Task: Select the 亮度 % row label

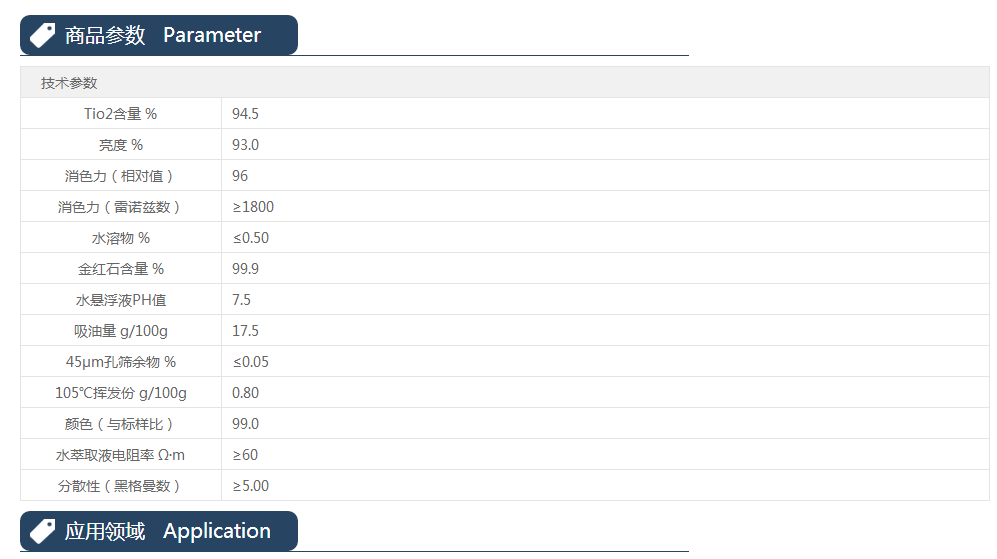Action: click(120, 145)
